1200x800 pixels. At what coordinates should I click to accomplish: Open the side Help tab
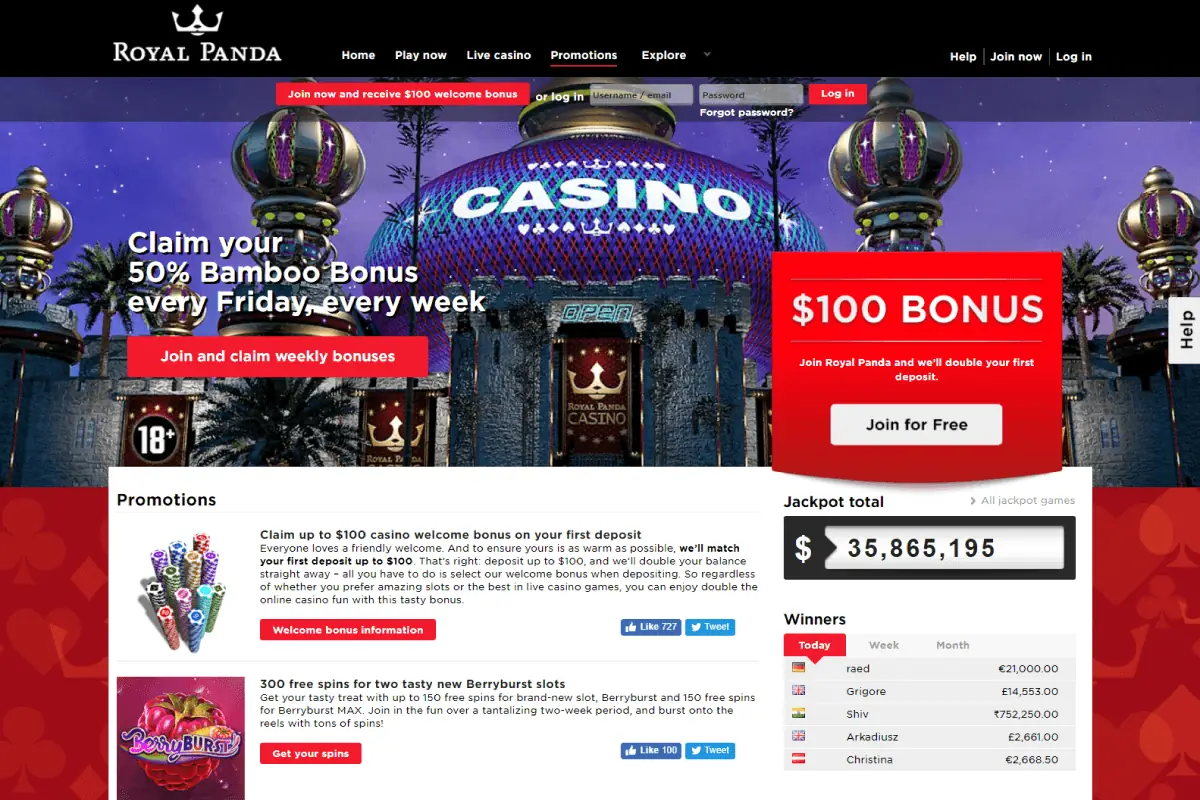(1185, 330)
